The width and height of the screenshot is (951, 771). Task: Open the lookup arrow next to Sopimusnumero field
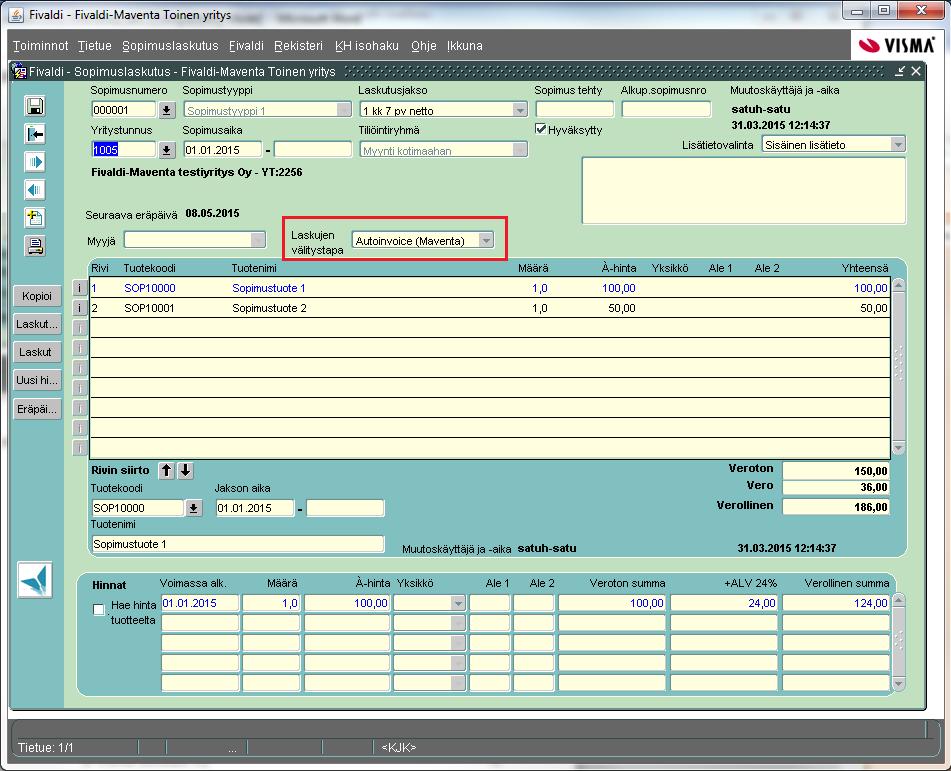pyautogui.click(x=167, y=110)
